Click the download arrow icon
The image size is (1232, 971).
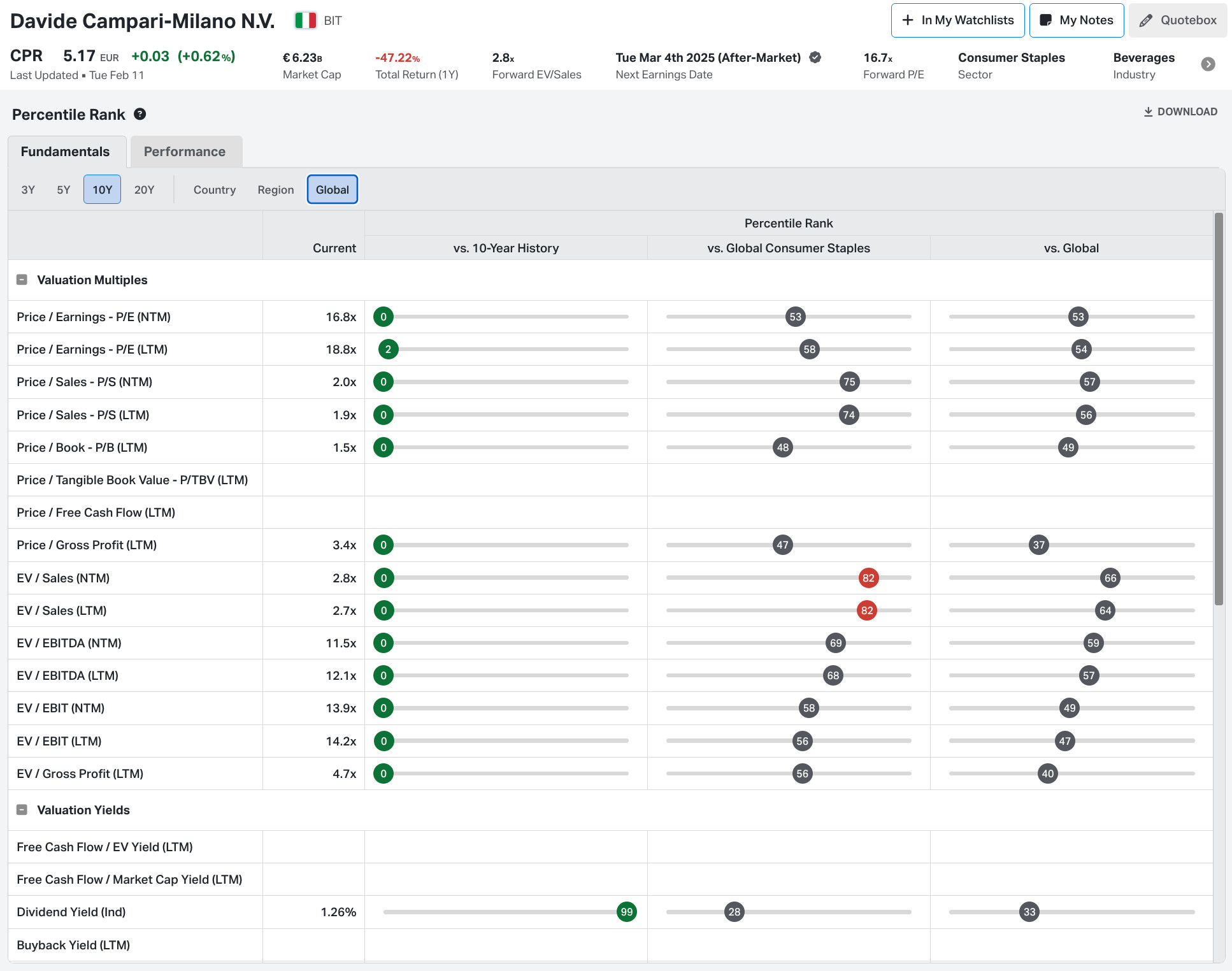pyautogui.click(x=1148, y=111)
